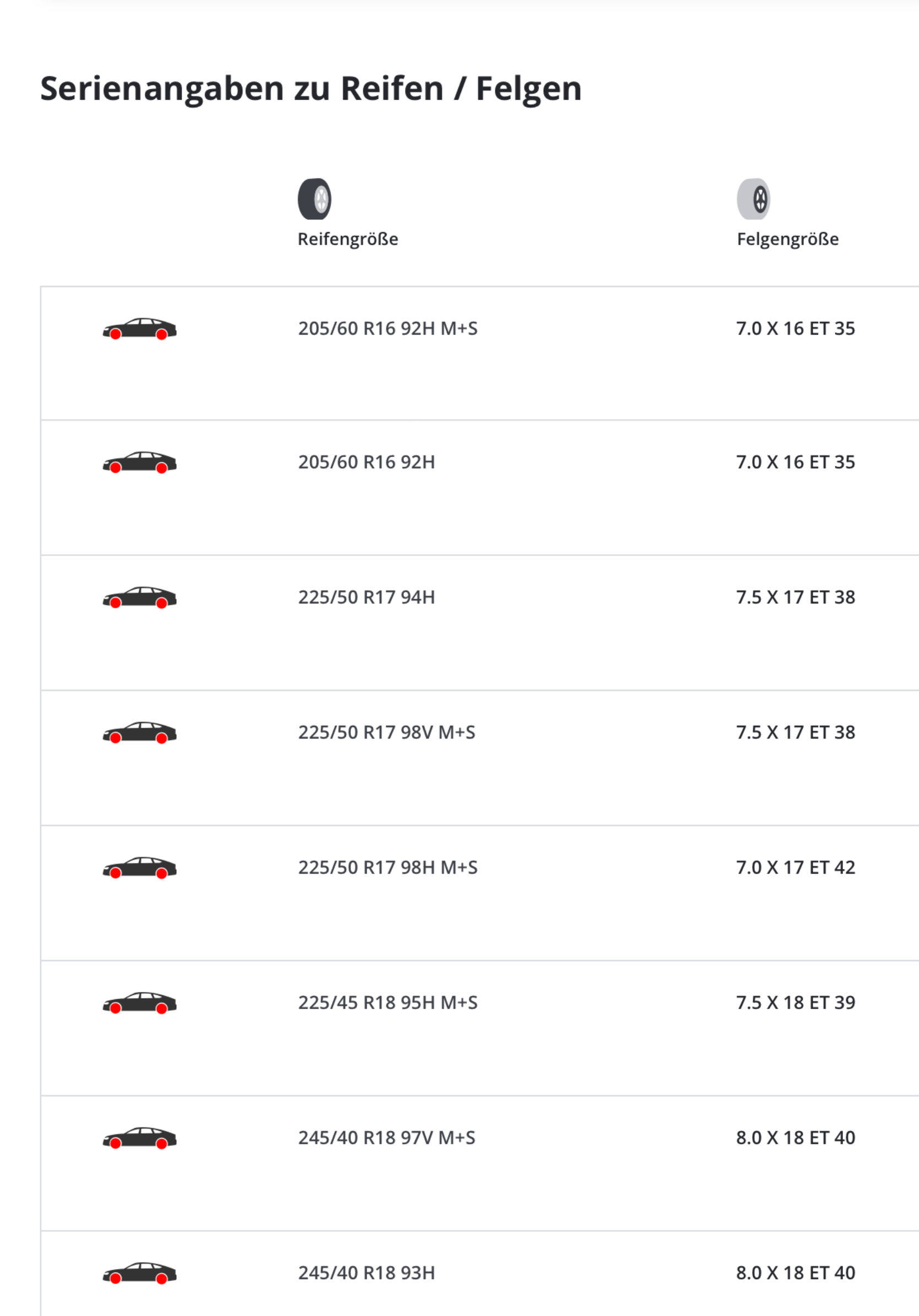Click car icon in 225/50 R17 98H M+S row
The image size is (919, 1316).
pyautogui.click(x=139, y=868)
